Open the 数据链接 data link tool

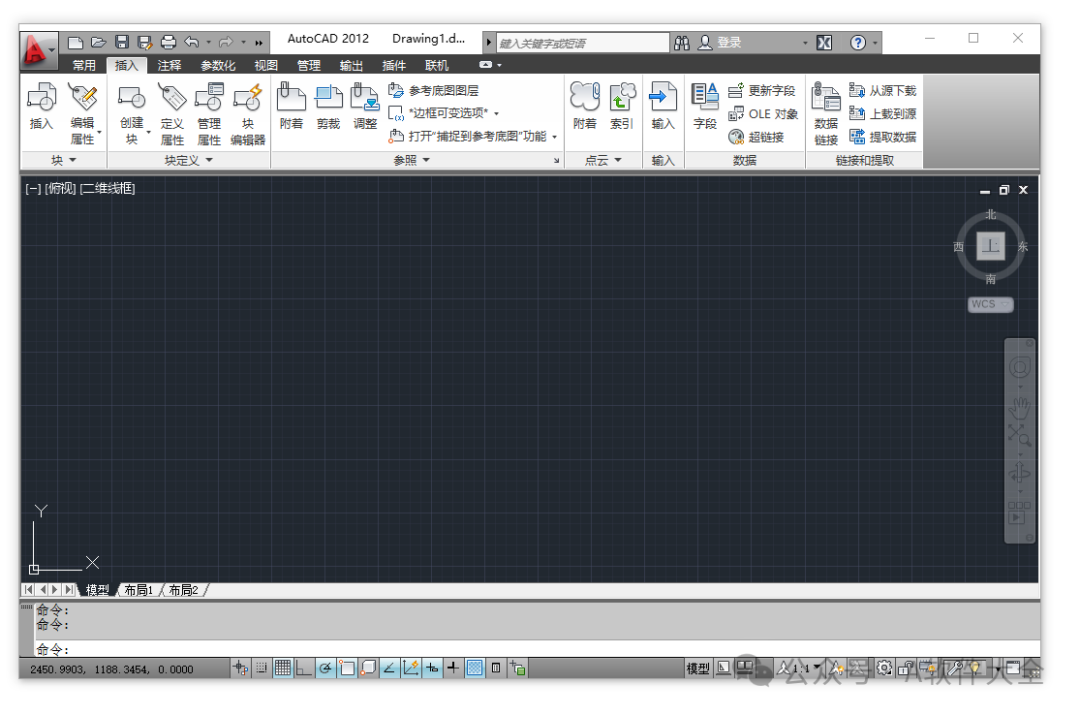point(826,114)
